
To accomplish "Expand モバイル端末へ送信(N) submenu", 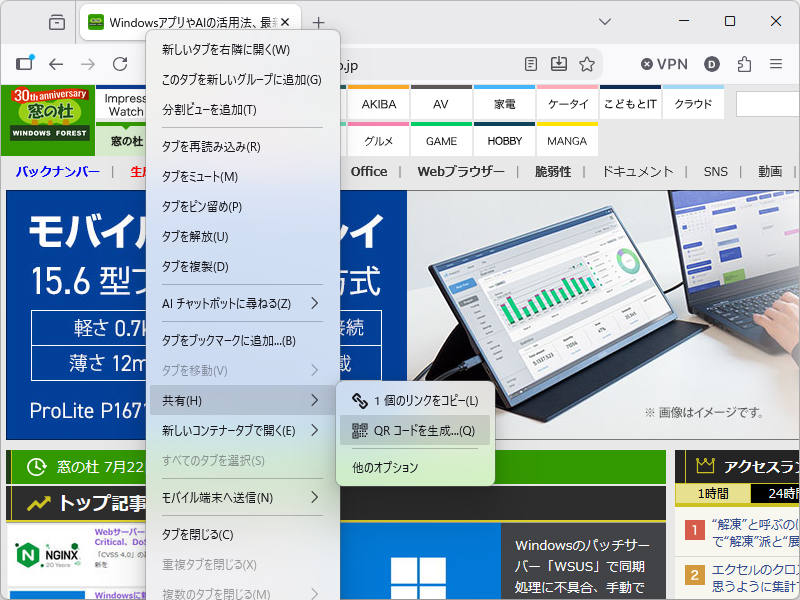I will pos(243,497).
